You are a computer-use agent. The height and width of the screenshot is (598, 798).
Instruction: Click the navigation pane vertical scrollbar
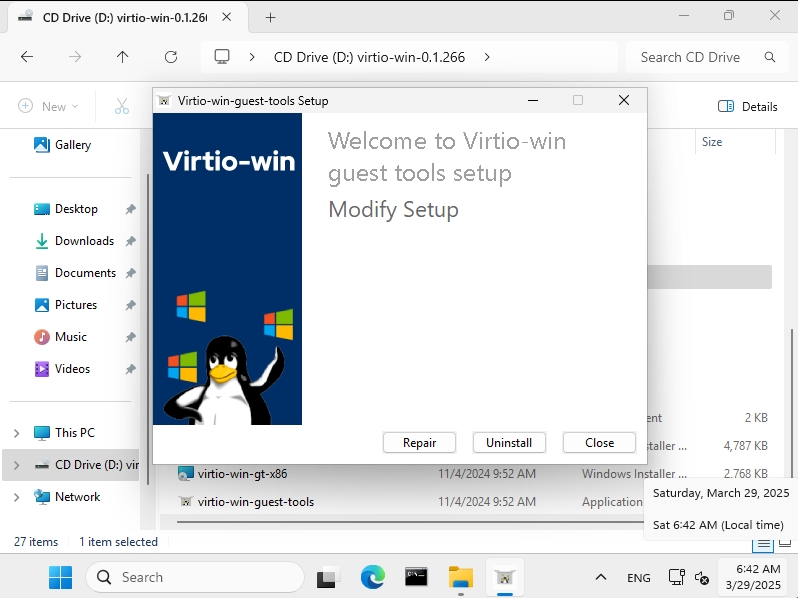point(148,329)
